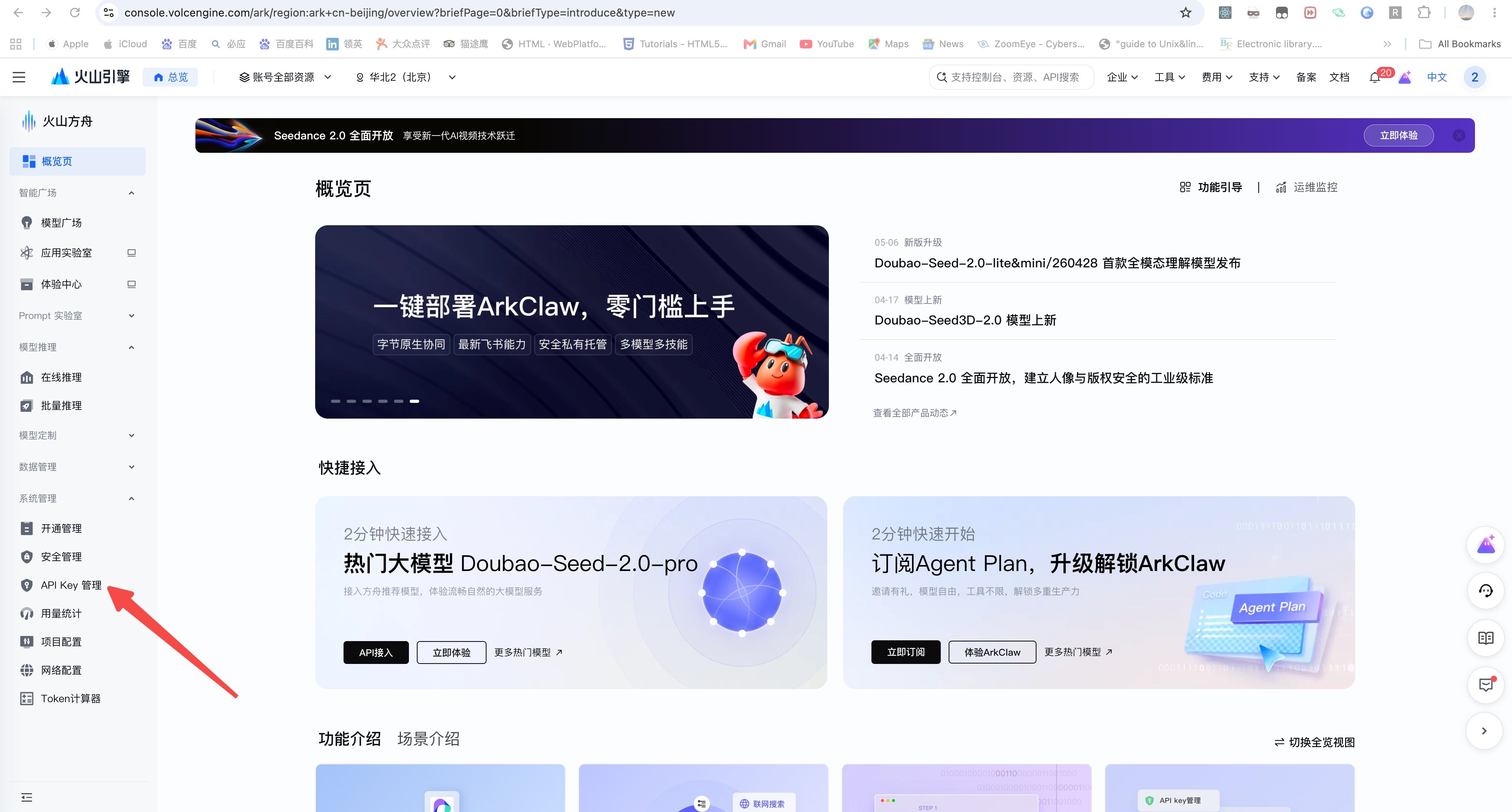Open 备案 in the top menu
The height and width of the screenshot is (812, 1512).
coord(1306,78)
